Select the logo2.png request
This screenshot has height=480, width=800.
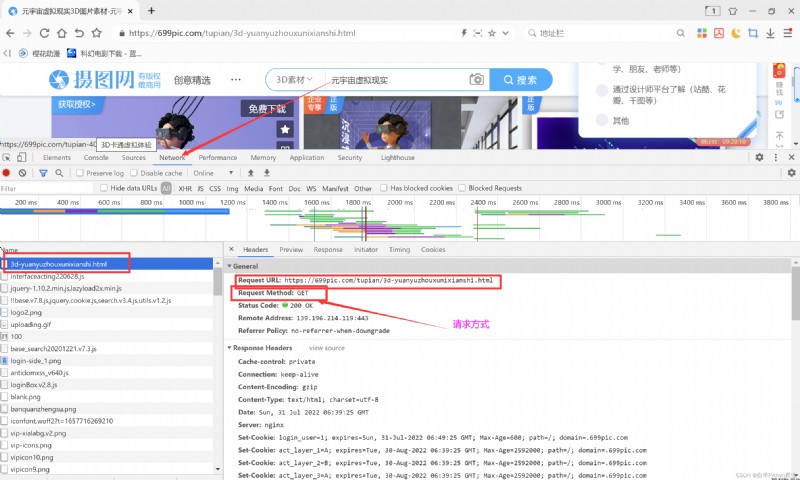tap(106, 312)
